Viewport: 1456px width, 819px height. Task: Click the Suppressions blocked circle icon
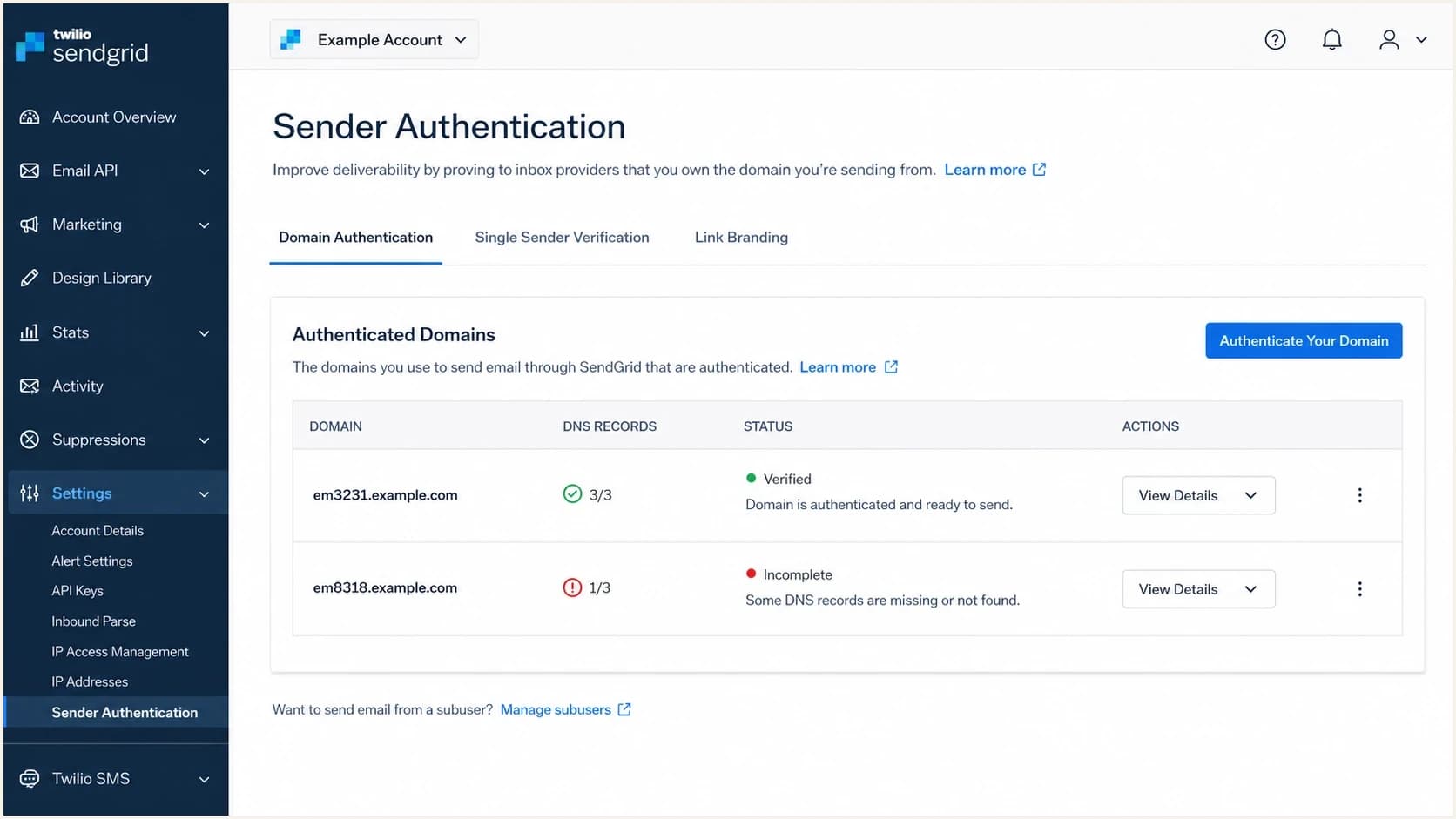[x=30, y=440]
